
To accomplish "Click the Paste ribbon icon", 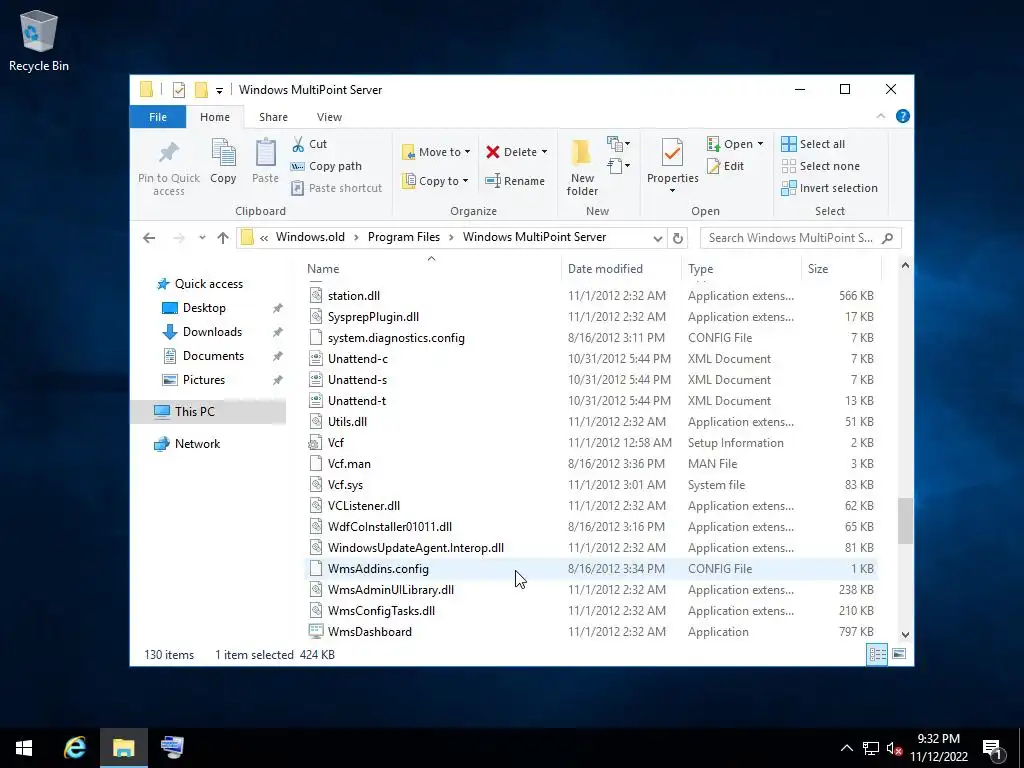I will click(x=265, y=153).
